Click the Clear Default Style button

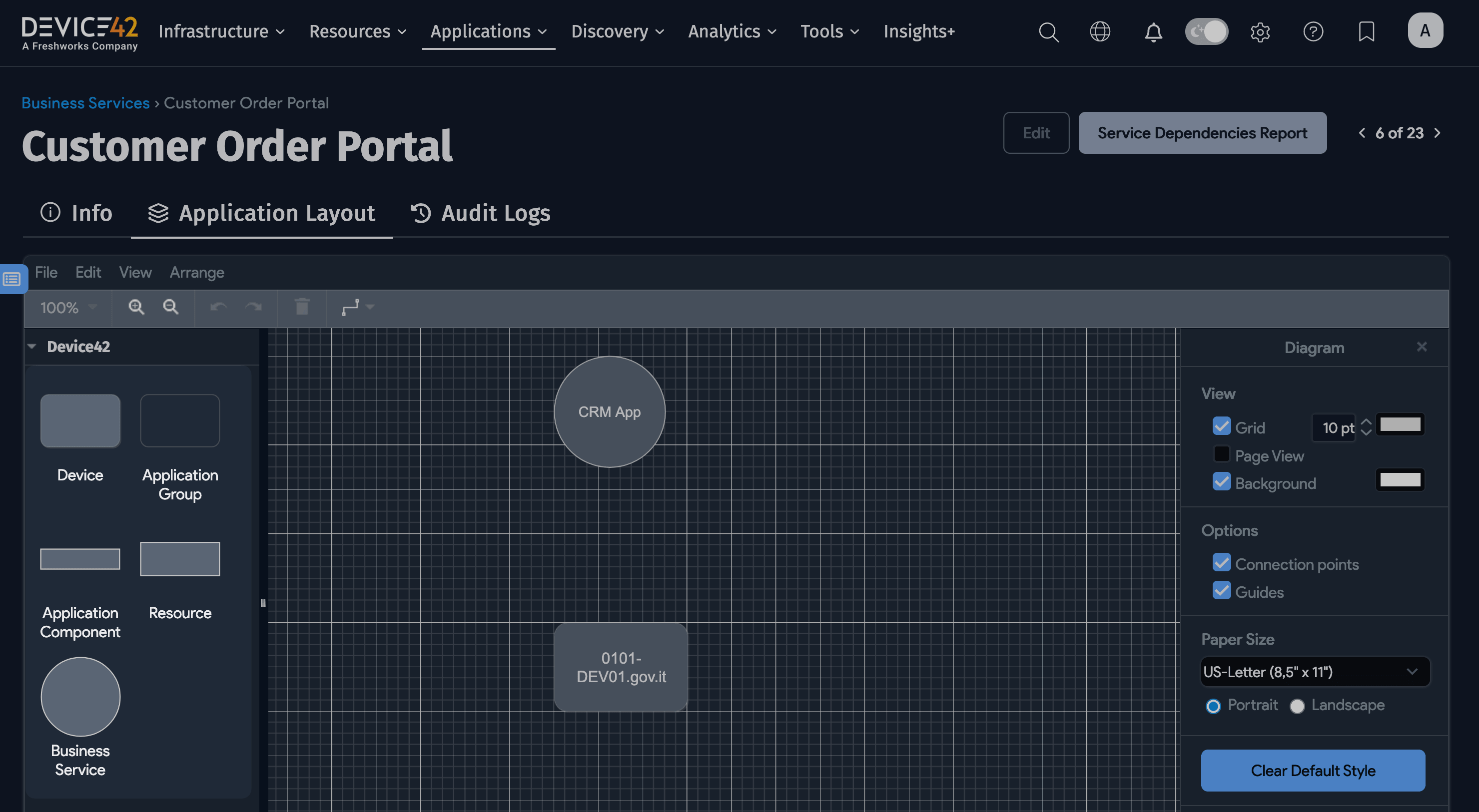tap(1313, 770)
